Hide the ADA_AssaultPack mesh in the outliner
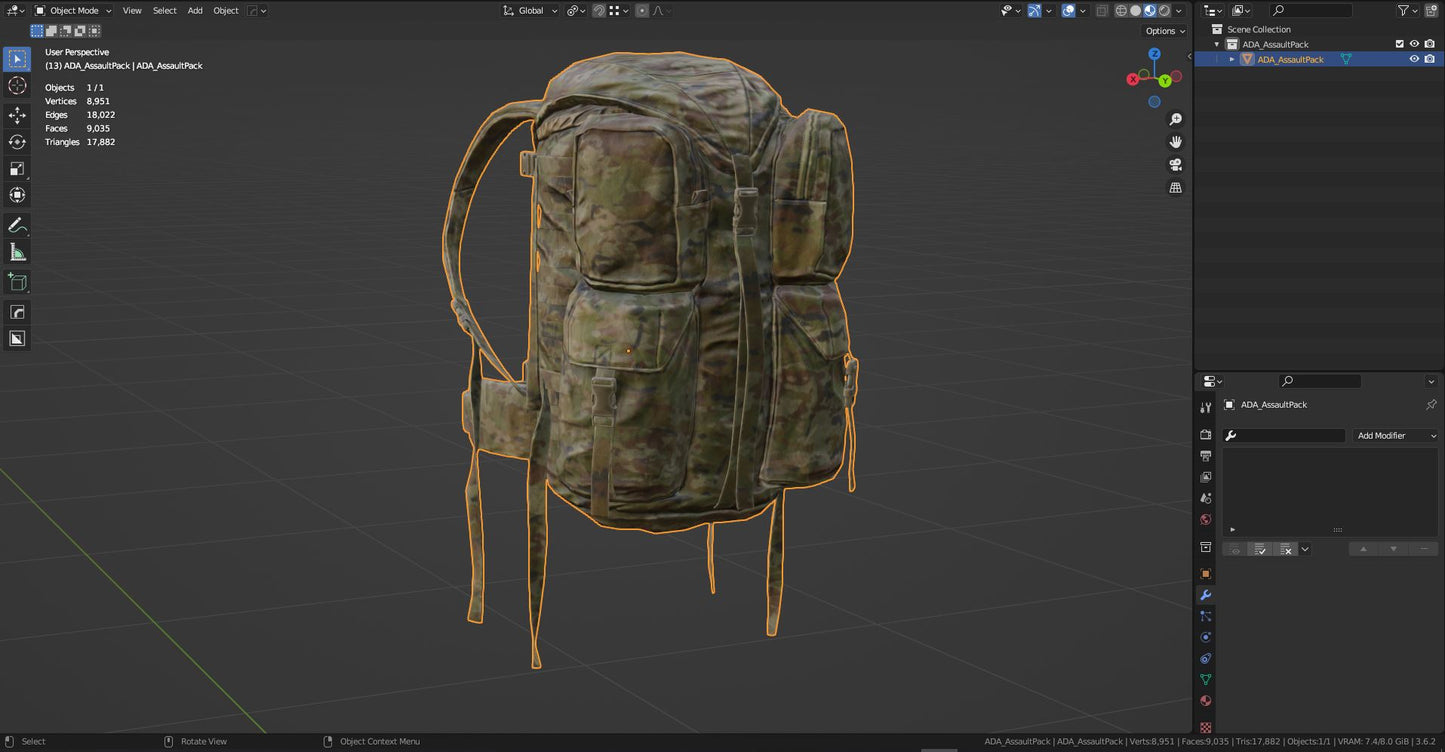Image resolution: width=1445 pixels, height=752 pixels. 1414,59
